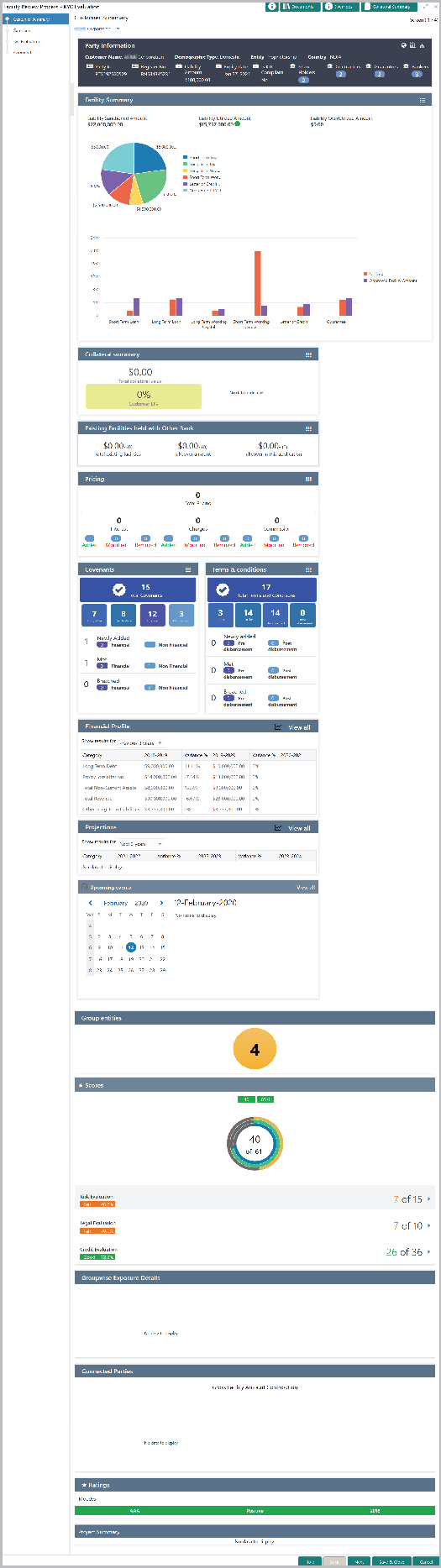Select Customer Summary in the left sidebar
This screenshot has height=1568, width=441.
pyautogui.click(x=34, y=18)
